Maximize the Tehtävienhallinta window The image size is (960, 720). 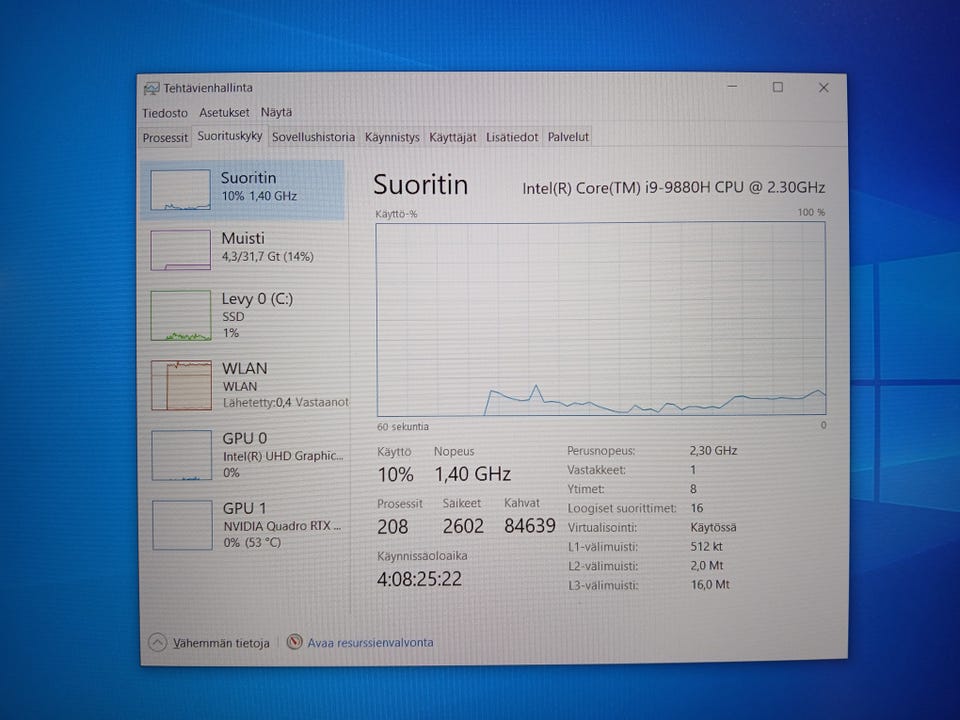coord(778,87)
